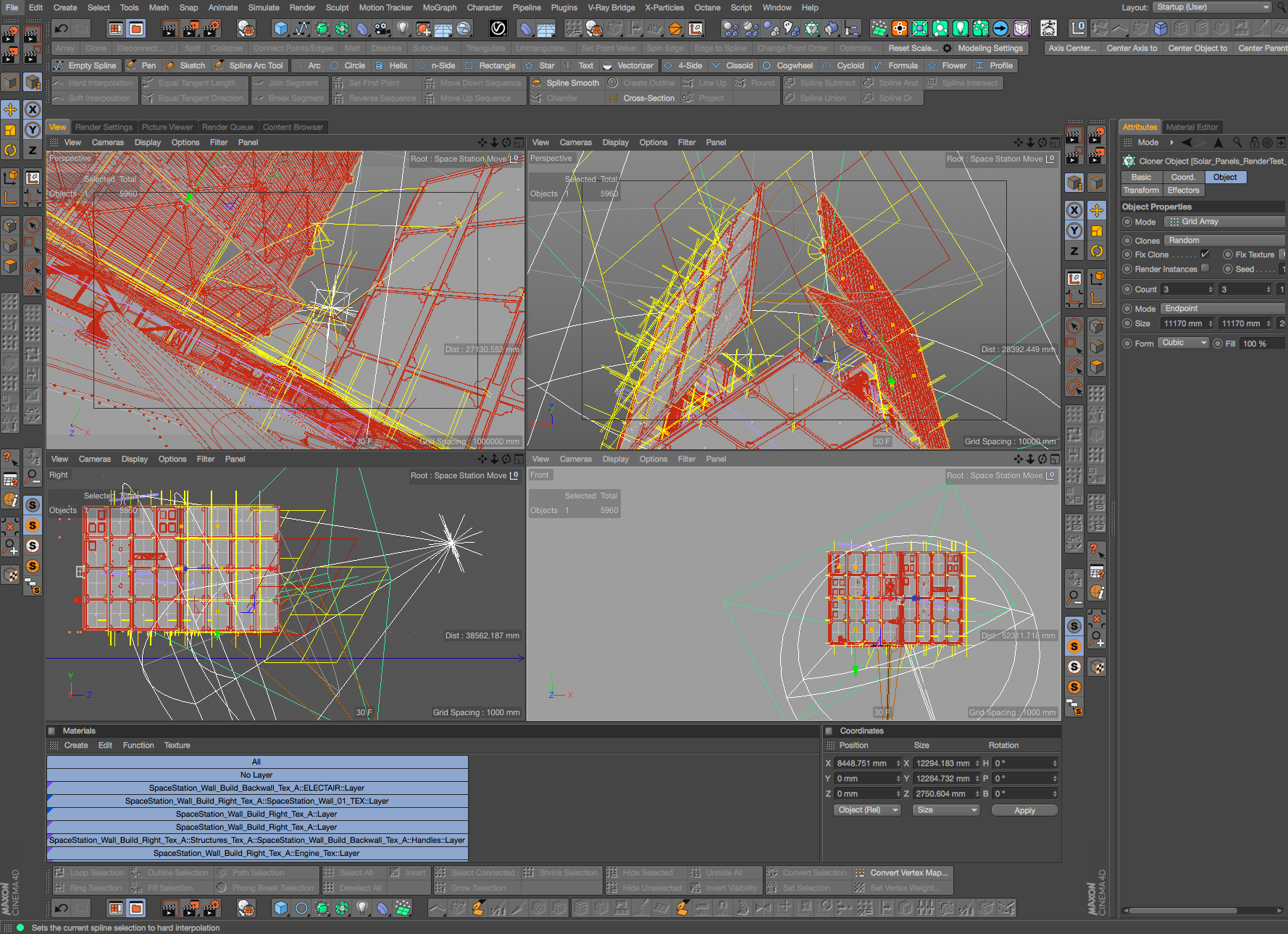Open the MoGraph menu
The height and width of the screenshot is (934, 1288).
tap(439, 7)
